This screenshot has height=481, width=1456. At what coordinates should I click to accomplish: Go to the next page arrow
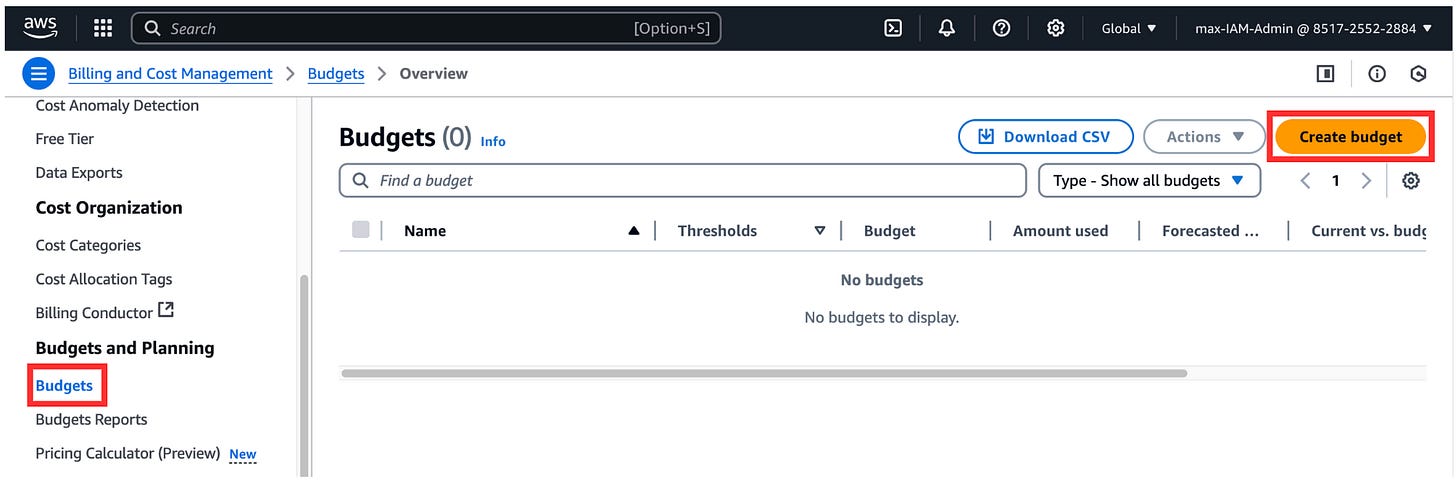pos(1366,181)
